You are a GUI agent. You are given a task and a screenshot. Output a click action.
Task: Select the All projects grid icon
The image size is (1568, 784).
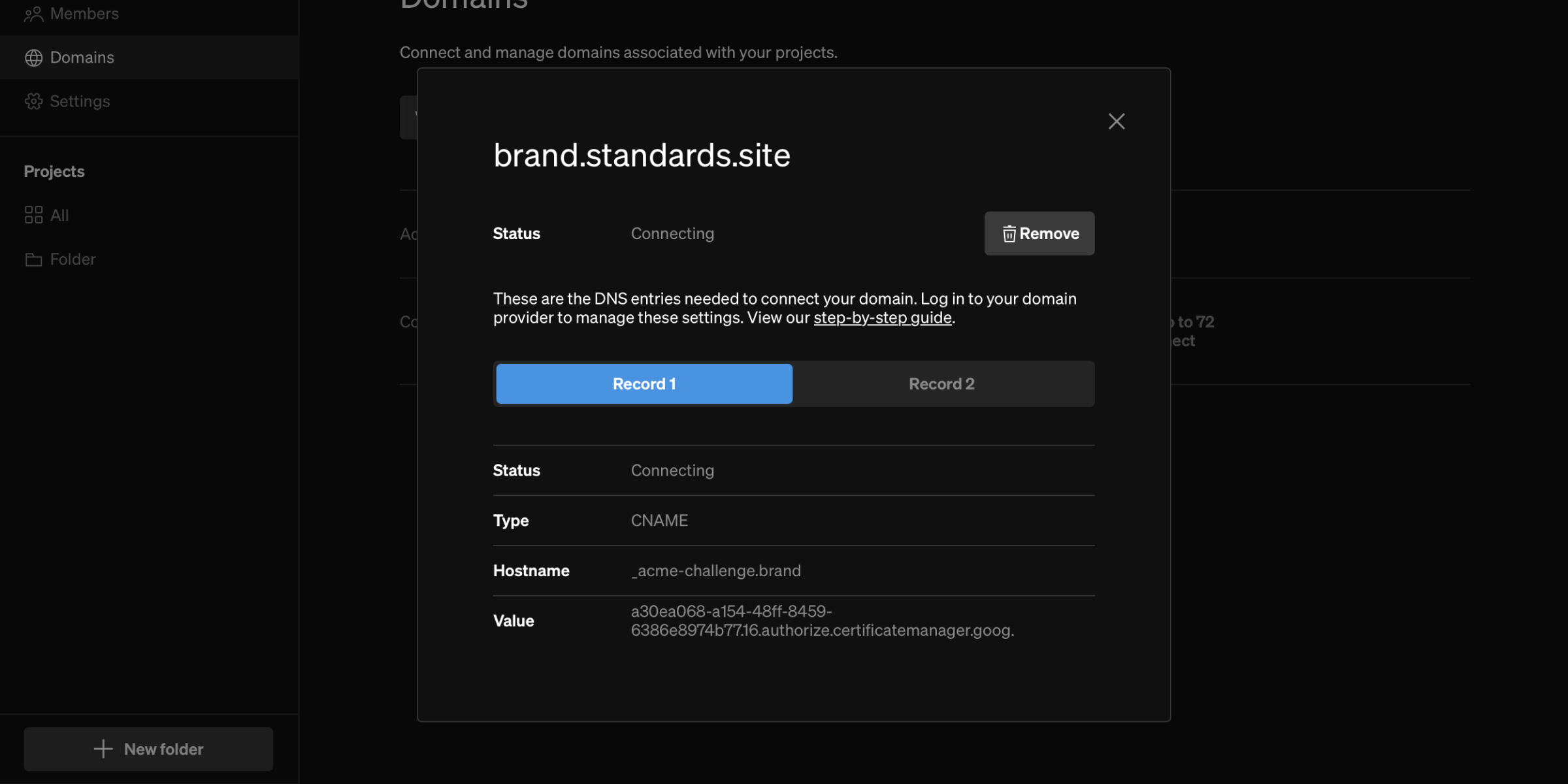click(x=35, y=214)
